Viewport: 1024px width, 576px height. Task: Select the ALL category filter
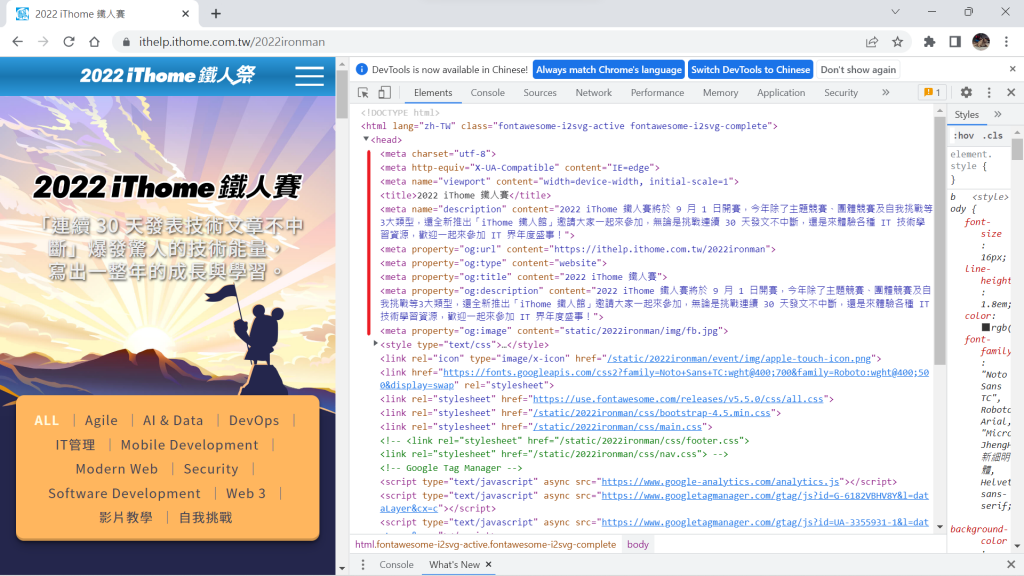point(46,421)
